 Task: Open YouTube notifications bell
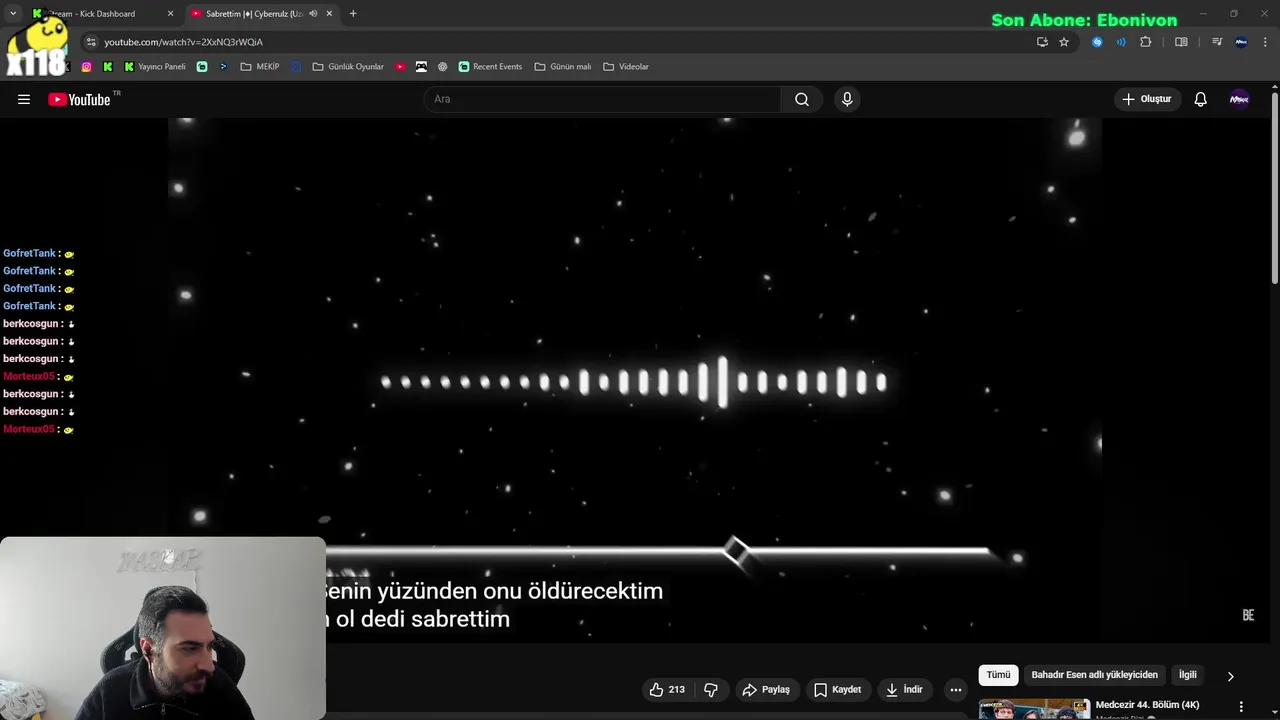tap(1200, 99)
